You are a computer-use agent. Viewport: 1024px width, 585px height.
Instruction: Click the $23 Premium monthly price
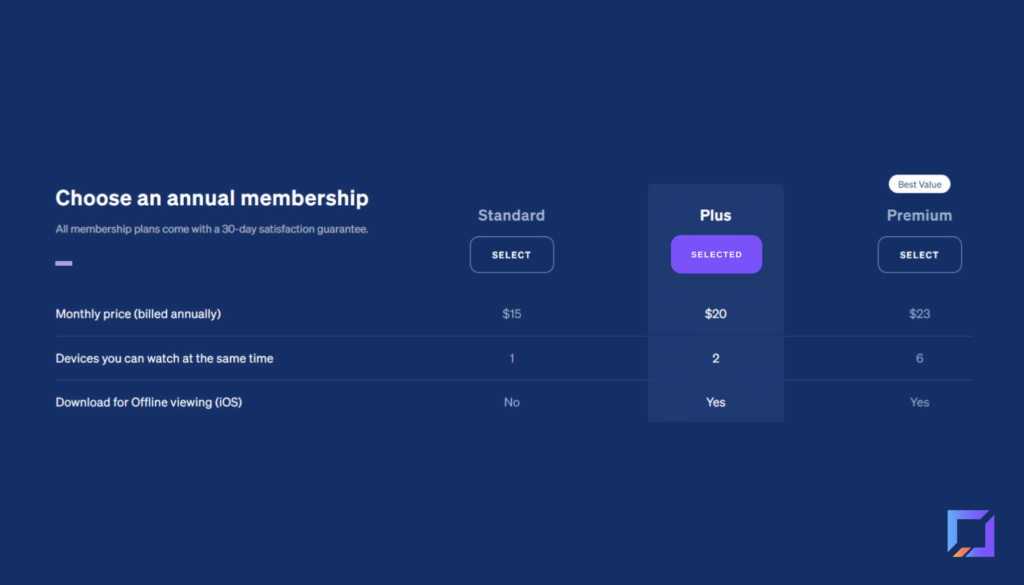(x=919, y=314)
